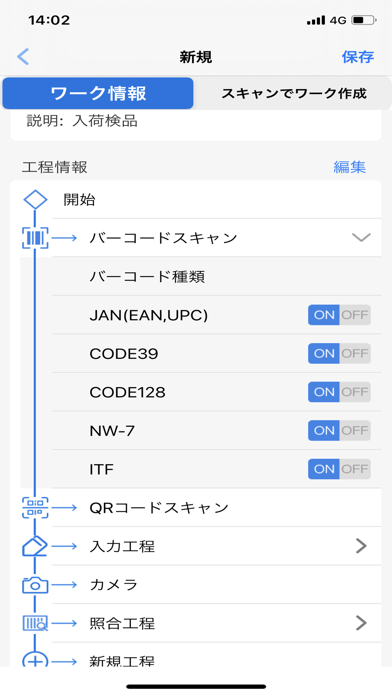
Task: Click the arrow next to 入力工程
Action: point(64,546)
